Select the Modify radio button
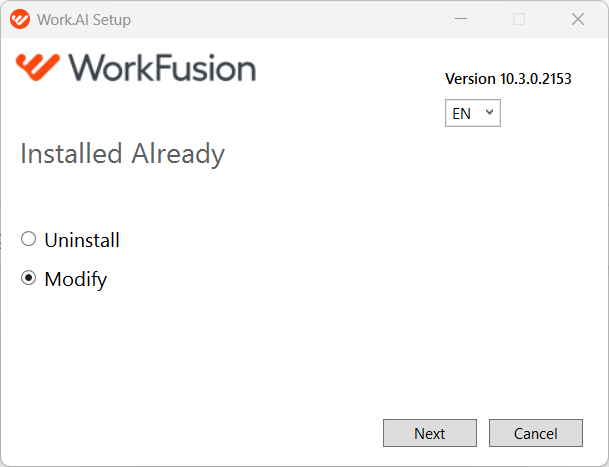609x467 pixels. (x=28, y=278)
